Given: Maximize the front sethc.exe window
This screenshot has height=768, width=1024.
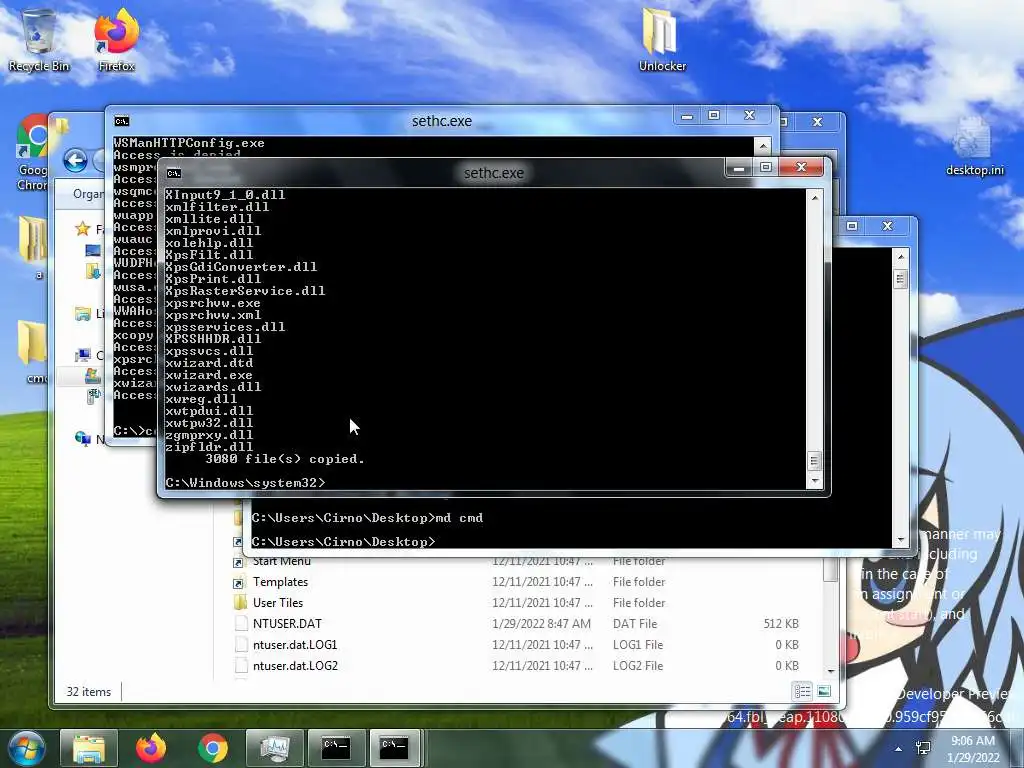Looking at the screenshot, I should [x=765, y=168].
